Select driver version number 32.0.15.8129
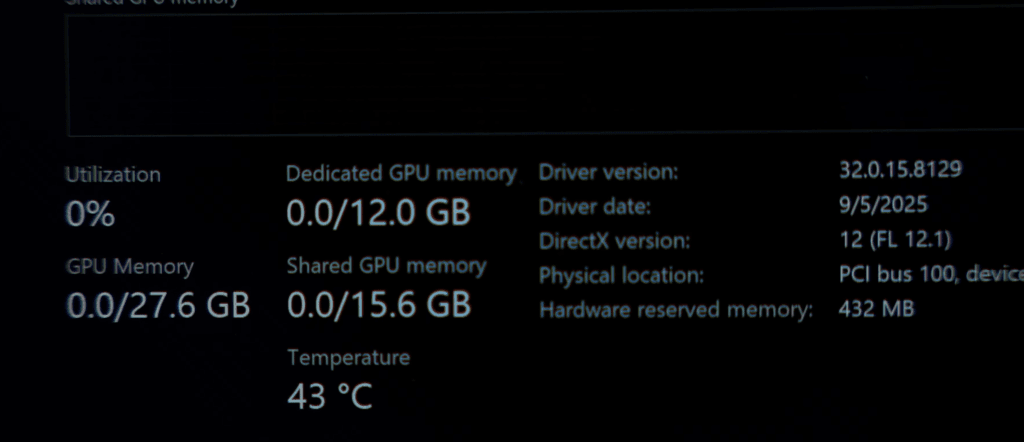This screenshot has height=442, width=1024. click(901, 170)
